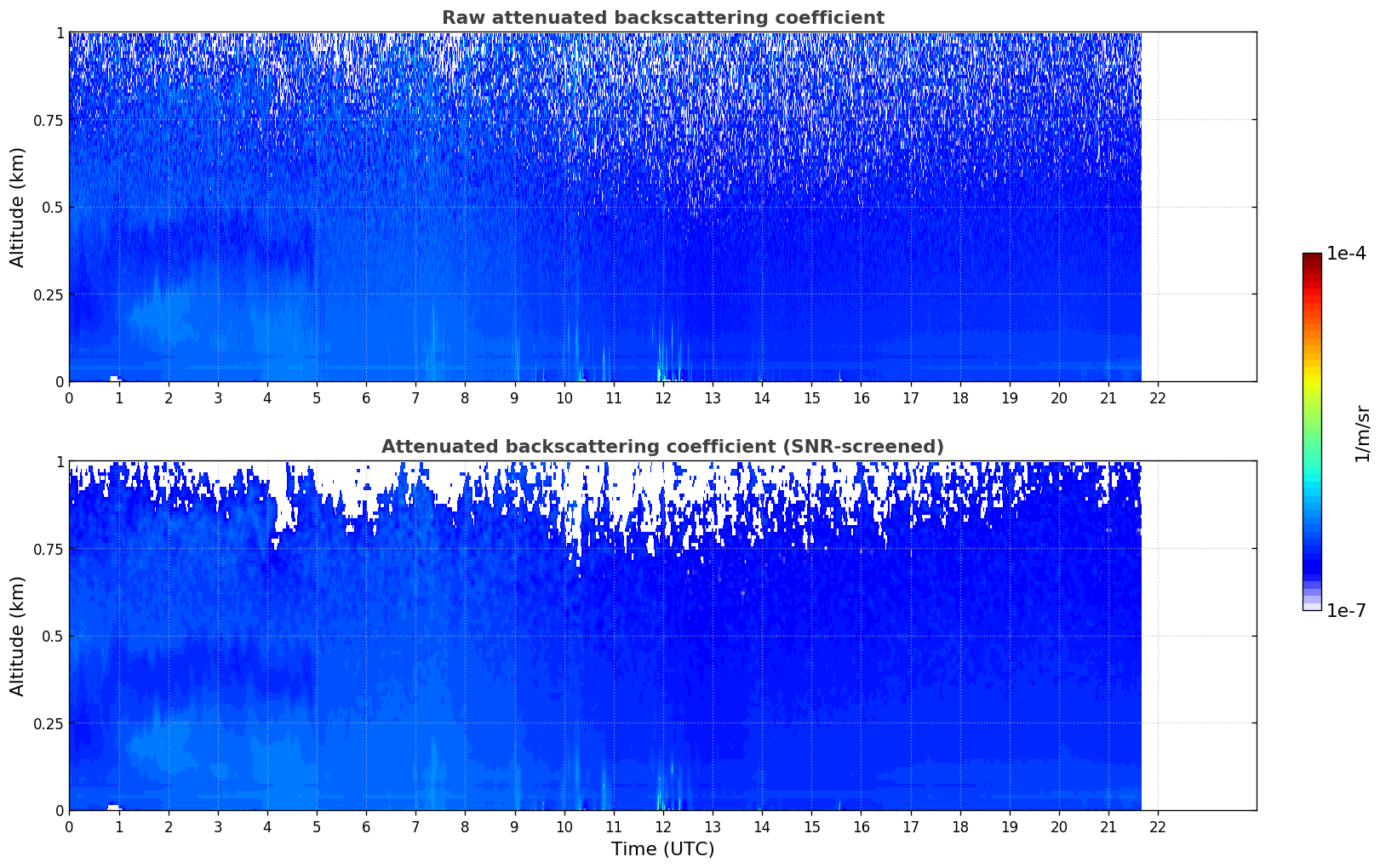The width and height of the screenshot is (1380, 868).
Task: Click the '0.25' altitude tick of the raw plot
Action: tap(49, 294)
